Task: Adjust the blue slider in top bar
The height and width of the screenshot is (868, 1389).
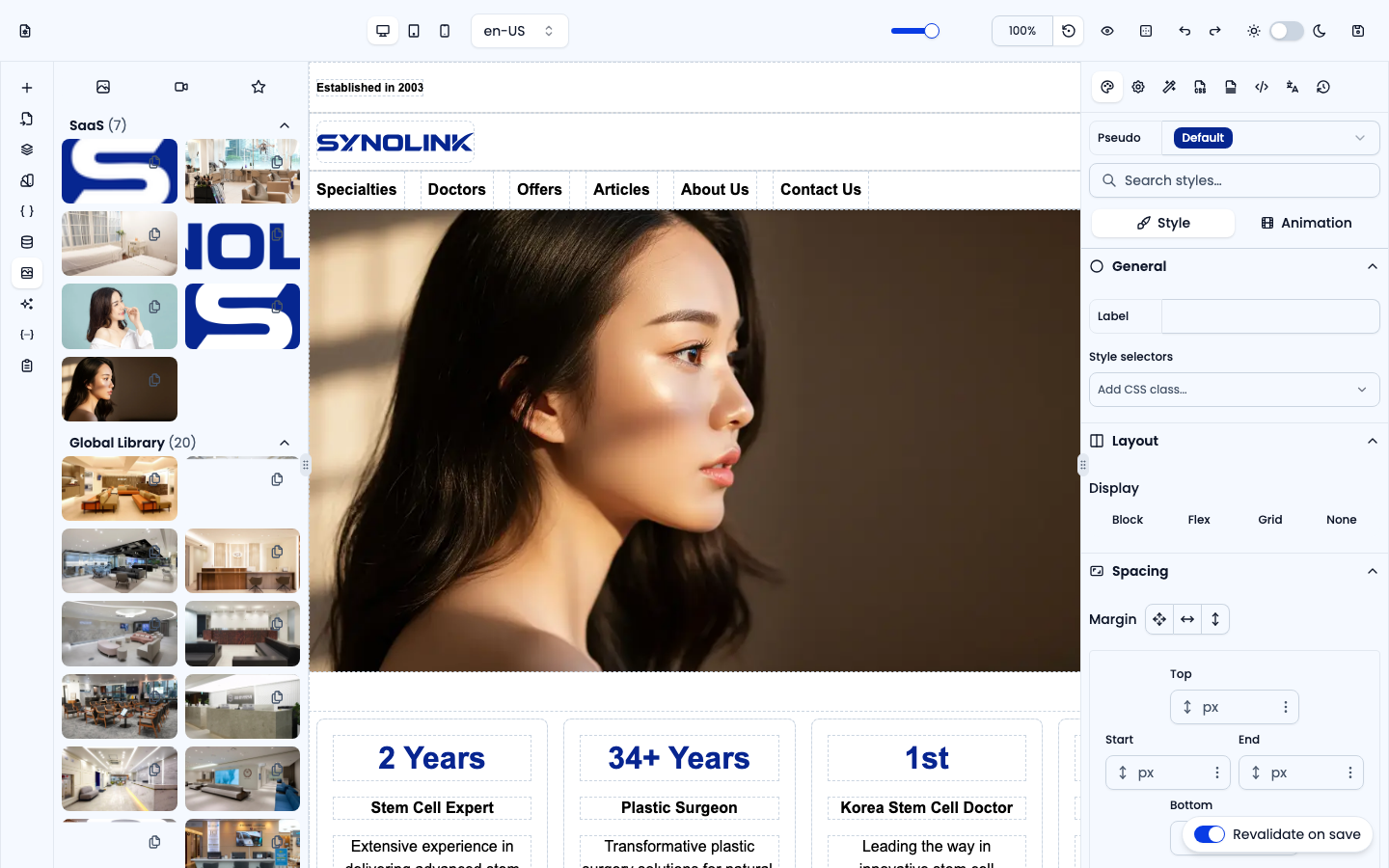Action: pyautogui.click(x=915, y=31)
